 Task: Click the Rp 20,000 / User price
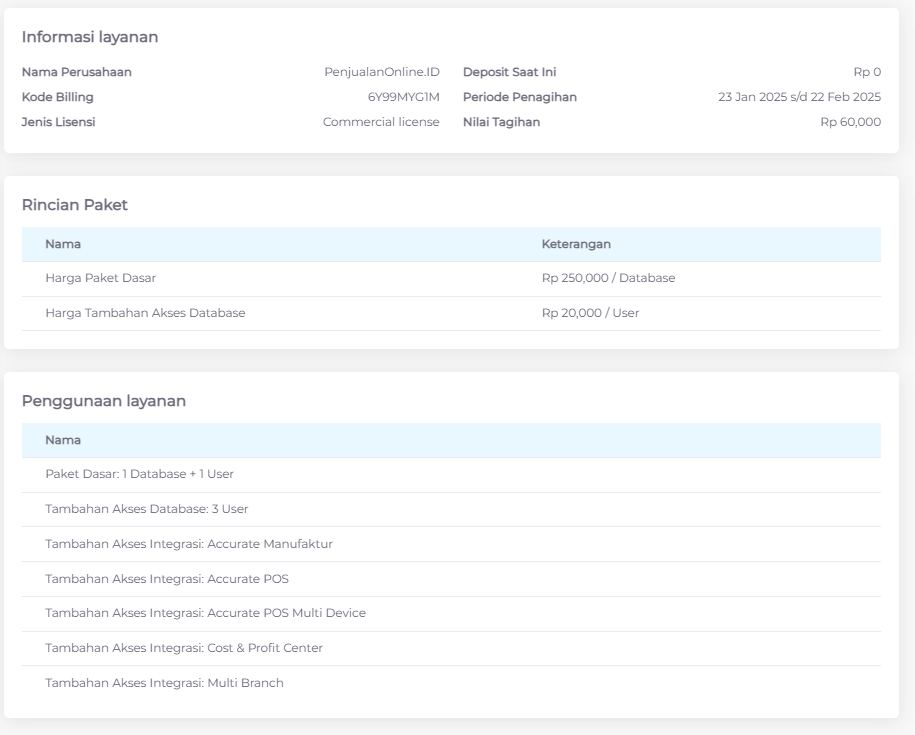(x=590, y=313)
